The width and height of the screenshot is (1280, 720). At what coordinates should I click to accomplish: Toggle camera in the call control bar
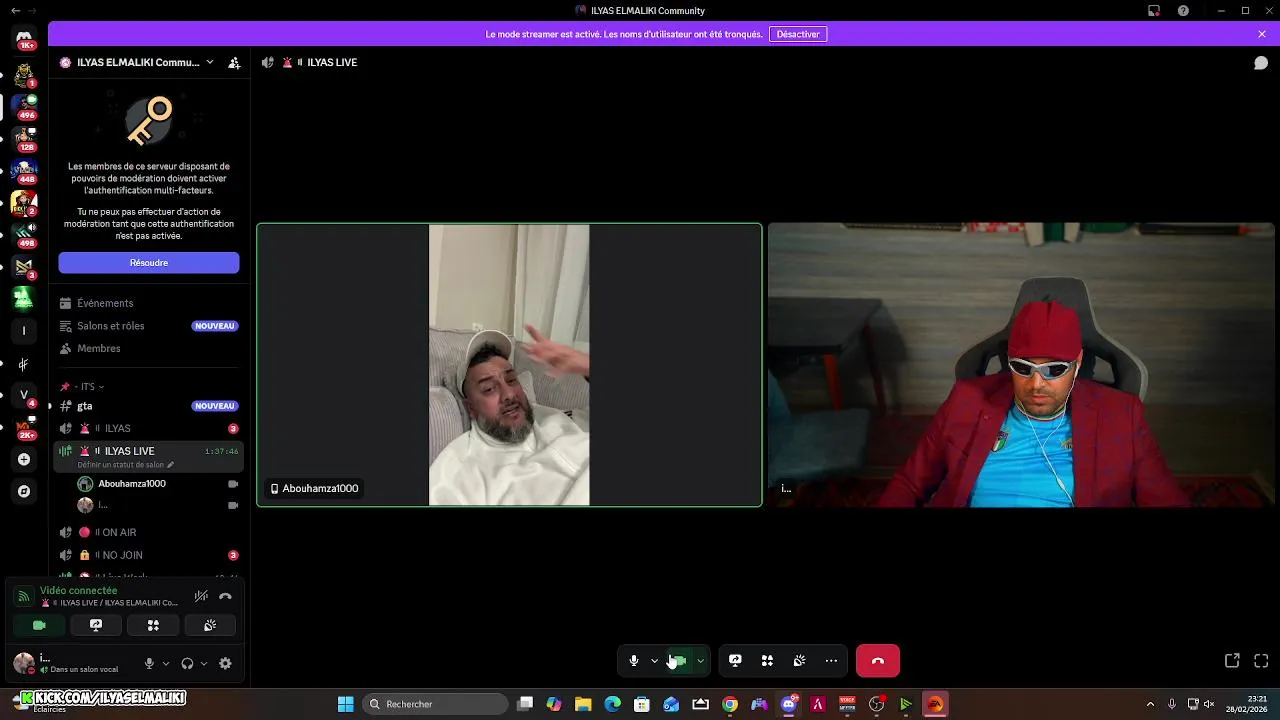click(678, 660)
